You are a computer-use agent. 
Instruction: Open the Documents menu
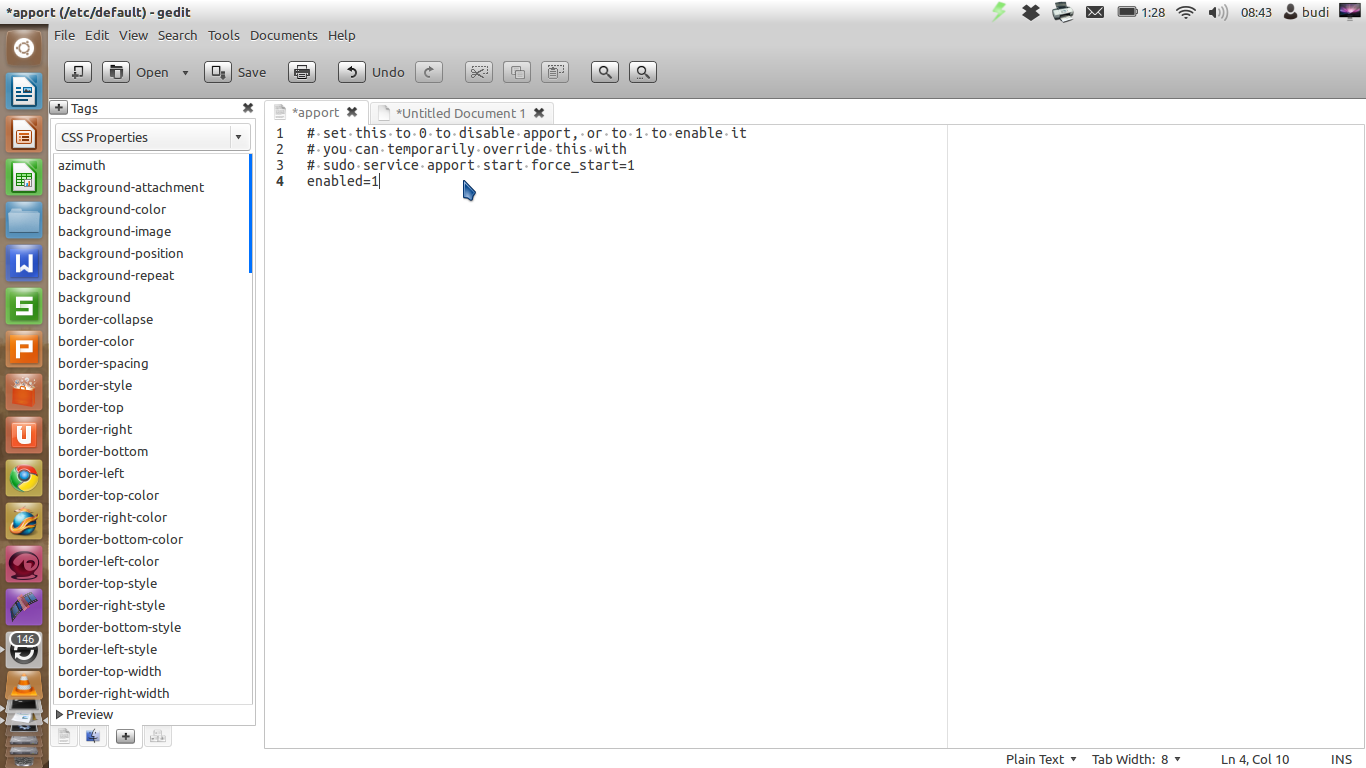[x=284, y=35]
